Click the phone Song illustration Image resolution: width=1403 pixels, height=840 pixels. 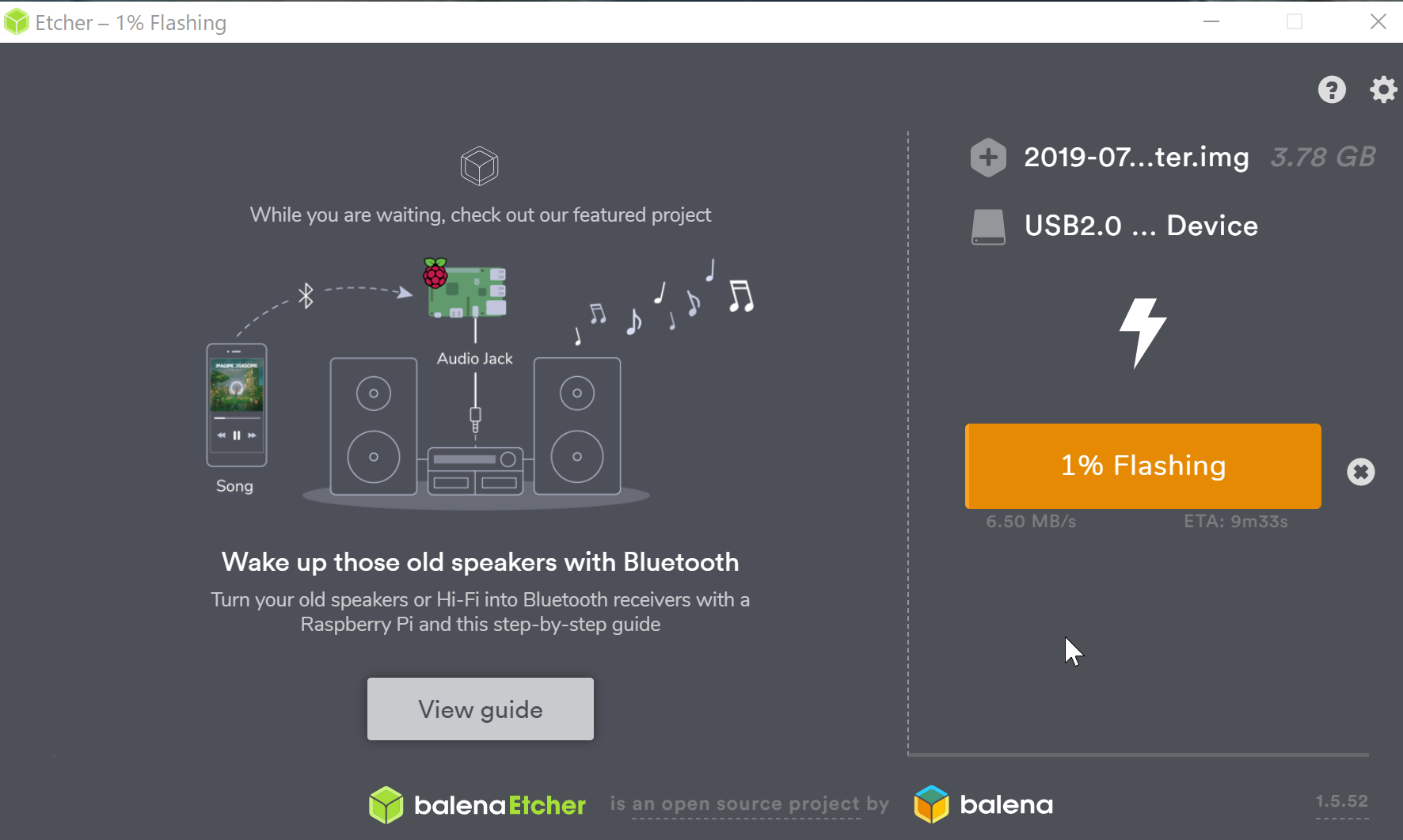tap(236, 405)
